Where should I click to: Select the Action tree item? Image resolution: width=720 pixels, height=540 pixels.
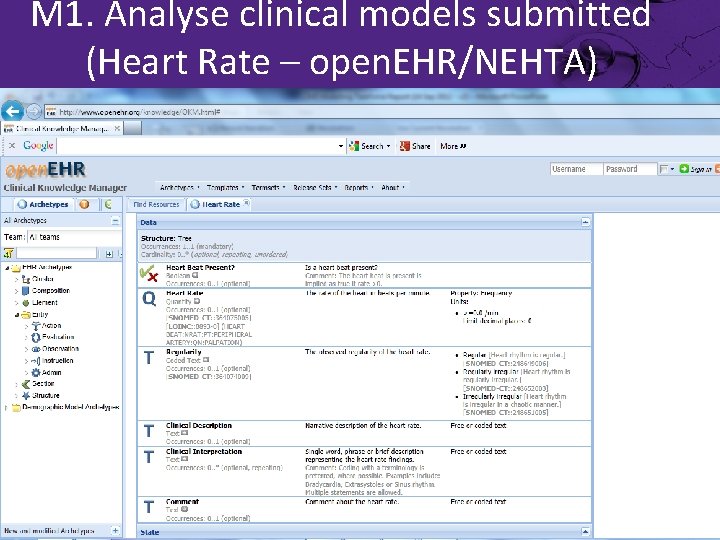(x=51, y=326)
